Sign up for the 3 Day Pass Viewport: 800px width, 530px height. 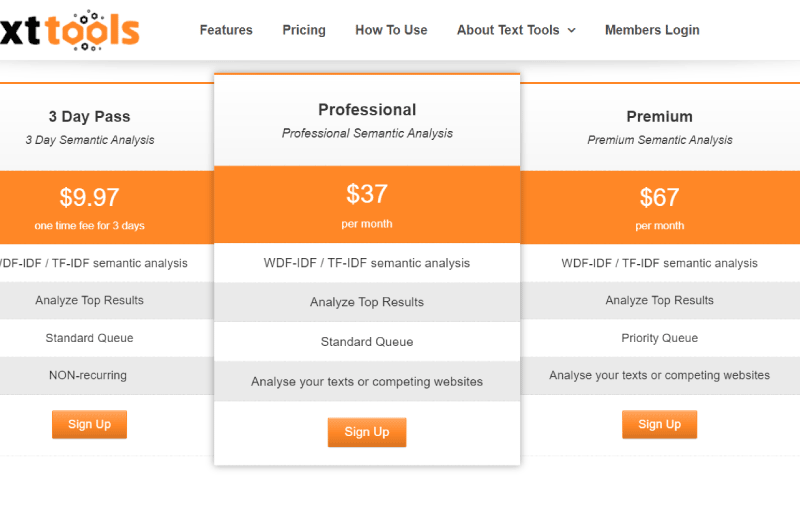click(89, 424)
